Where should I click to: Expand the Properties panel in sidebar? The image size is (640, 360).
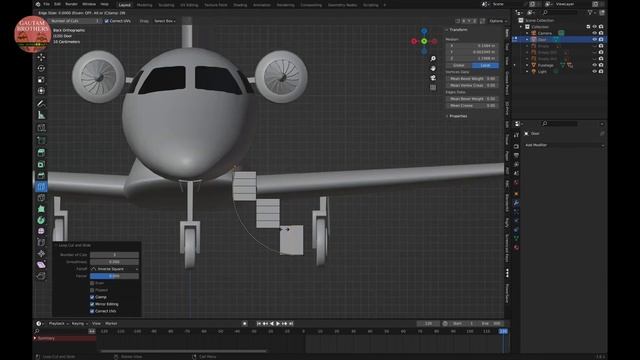coord(457,116)
